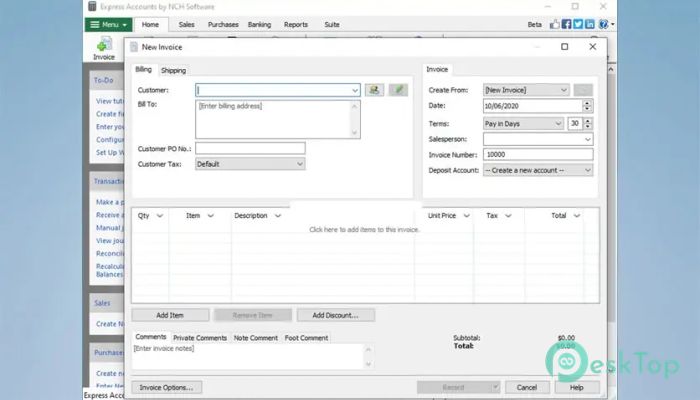The height and width of the screenshot is (400, 700).
Task: Open the Note Comment tab
Action: click(256, 338)
